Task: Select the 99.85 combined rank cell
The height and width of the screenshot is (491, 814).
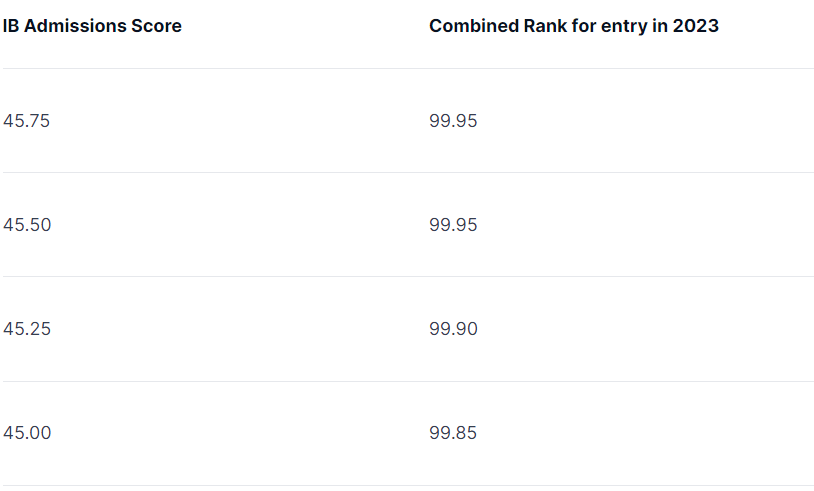Action: pos(453,433)
